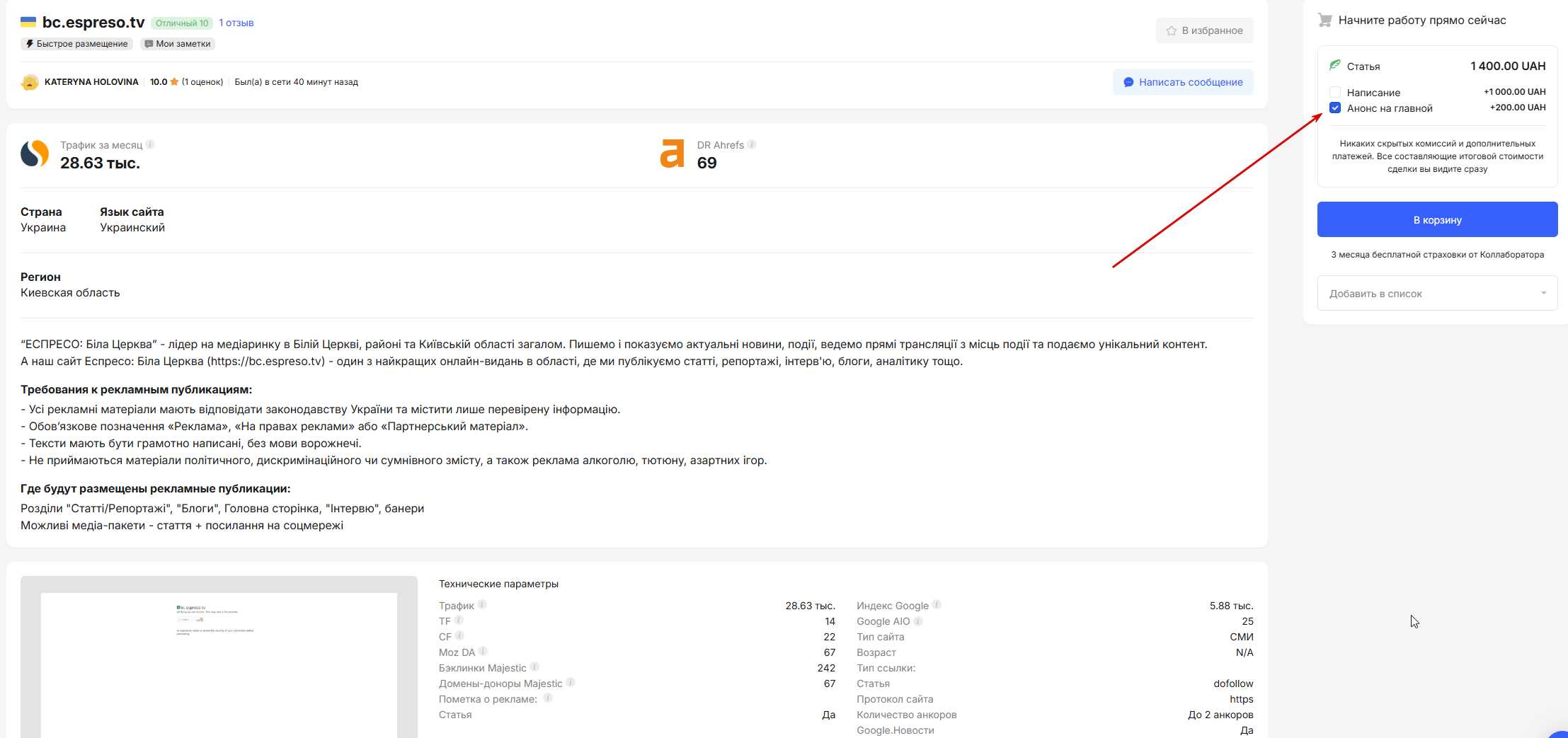This screenshot has height=738, width=1568.
Task: Click the info icon beside Домены-доноры Majestic
Action: coord(571,682)
